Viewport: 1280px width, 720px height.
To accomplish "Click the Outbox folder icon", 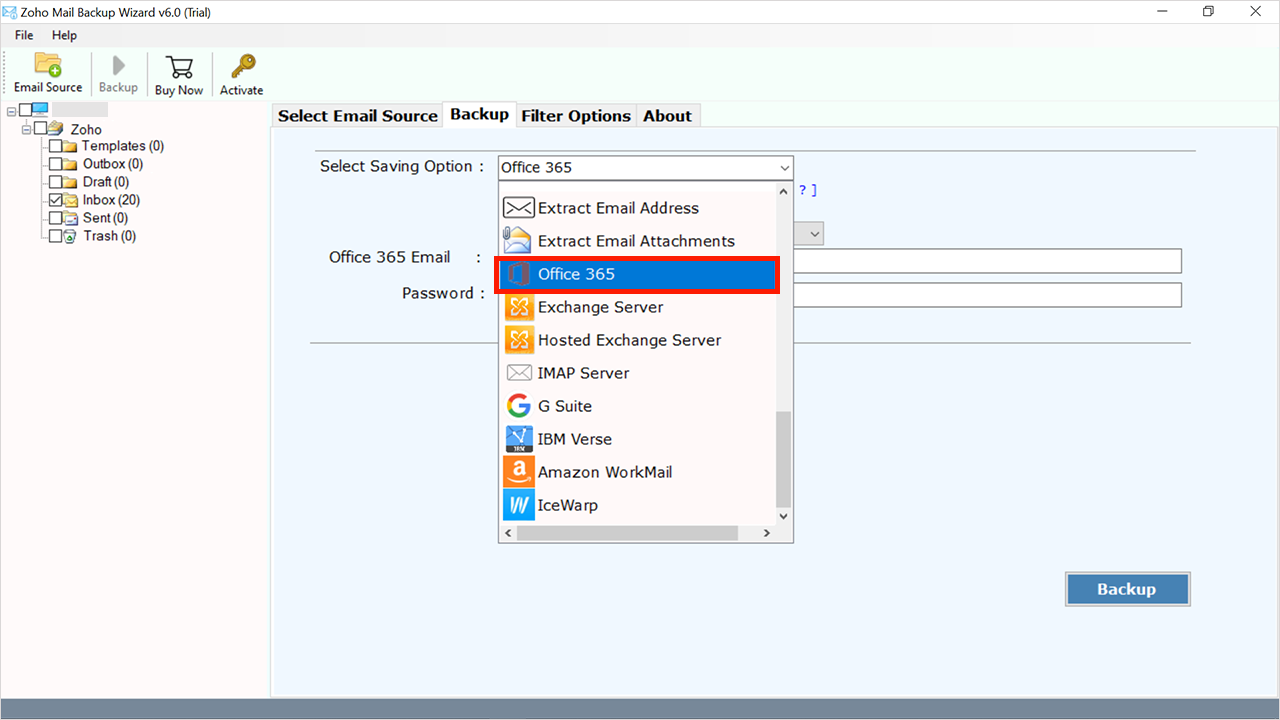I will click(x=71, y=164).
